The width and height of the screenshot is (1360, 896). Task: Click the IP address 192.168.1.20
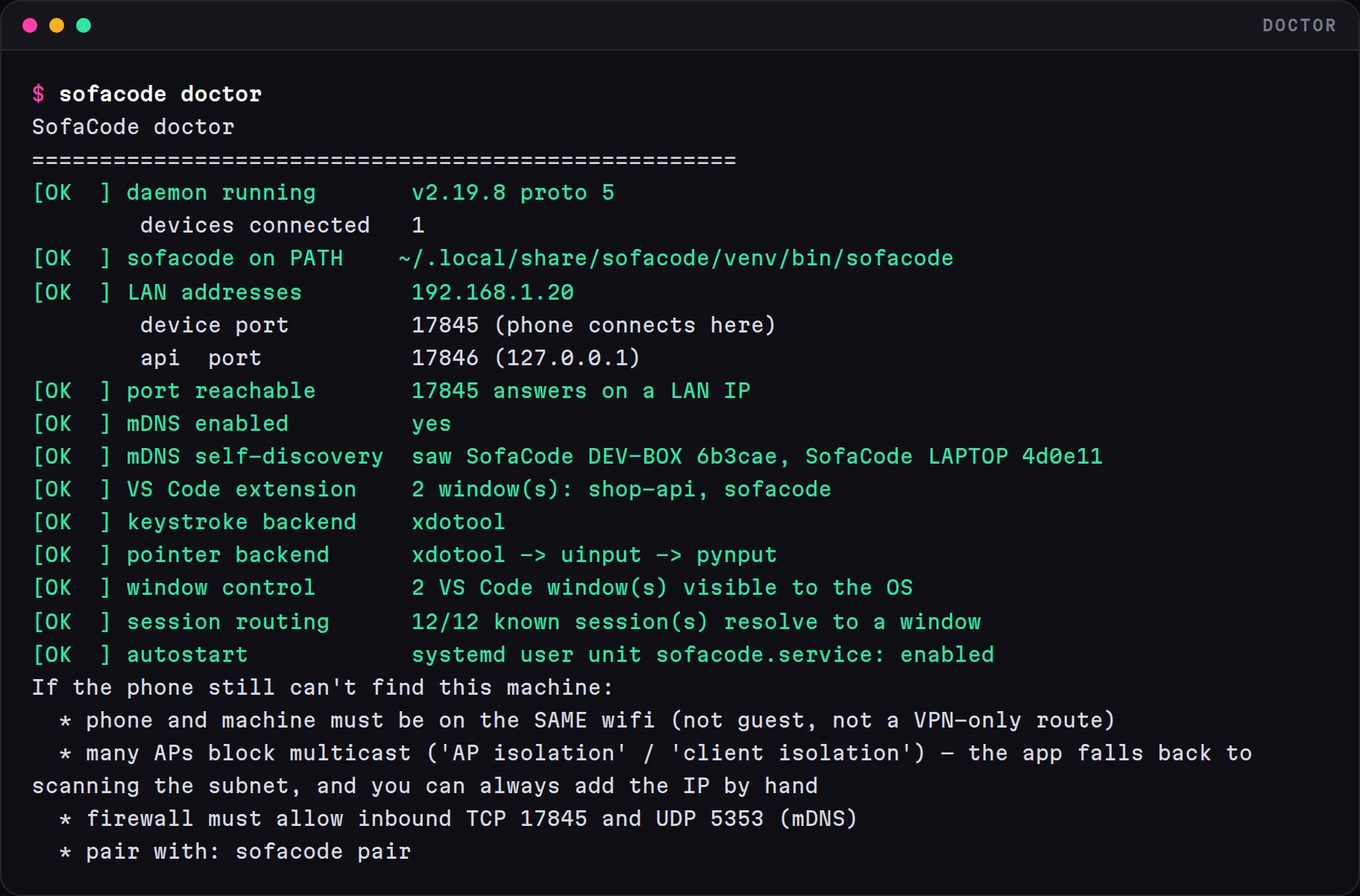tap(493, 292)
